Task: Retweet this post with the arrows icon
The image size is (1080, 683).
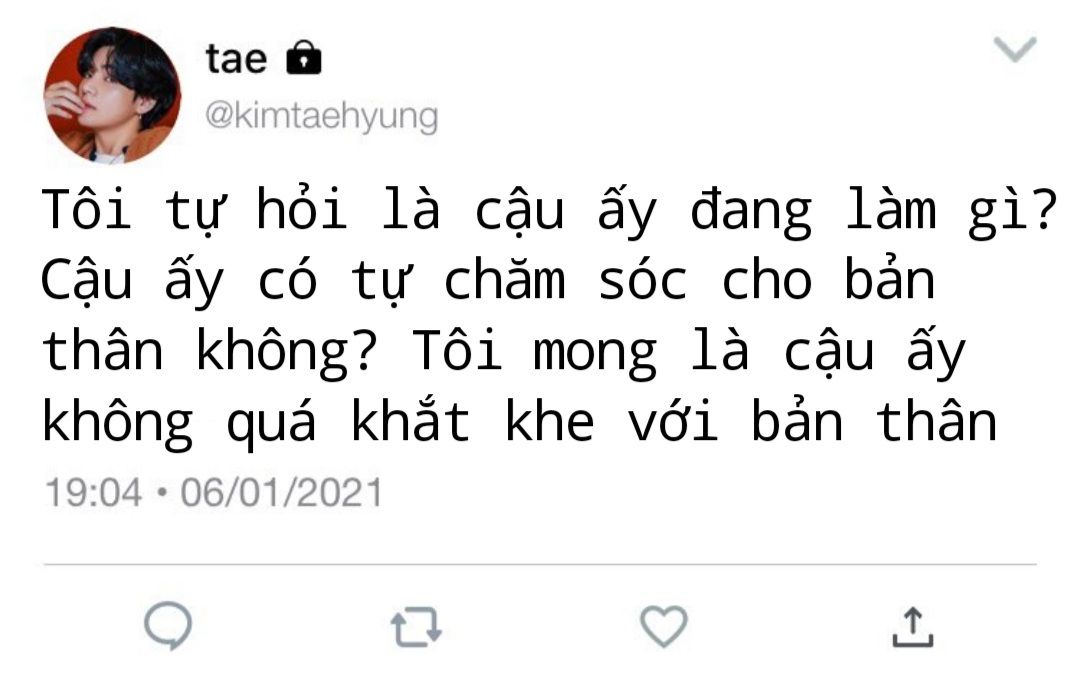Action: pyautogui.click(x=416, y=627)
